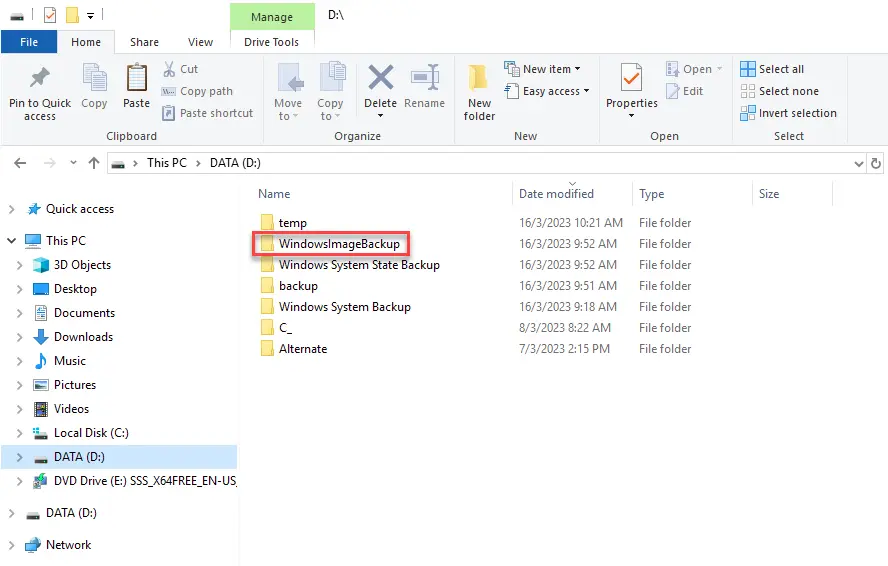Open the File menu tab
The height and width of the screenshot is (566, 888).
(29, 42)
